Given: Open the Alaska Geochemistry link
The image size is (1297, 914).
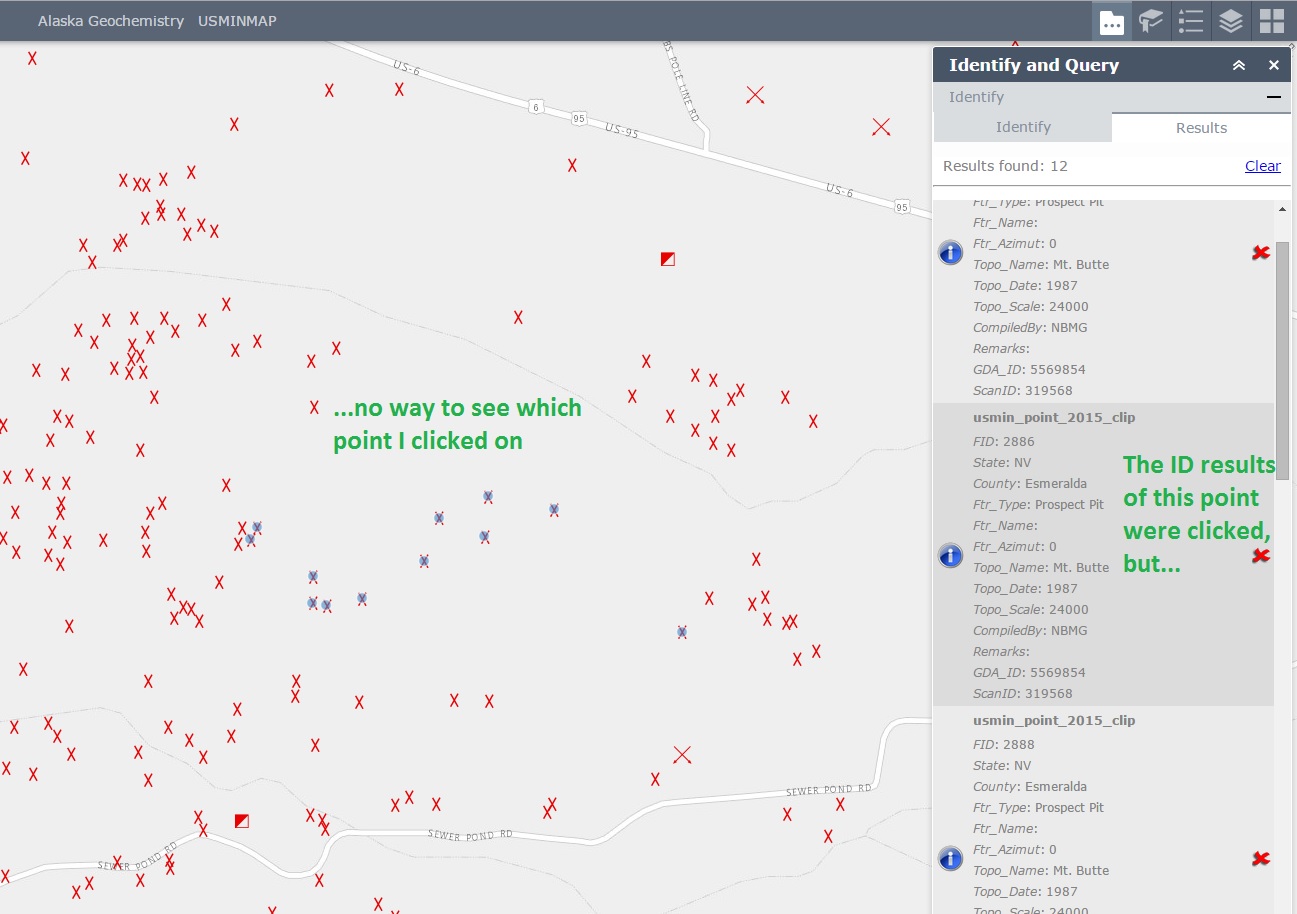Looking at the screenshot, I should tap(111, 21).
